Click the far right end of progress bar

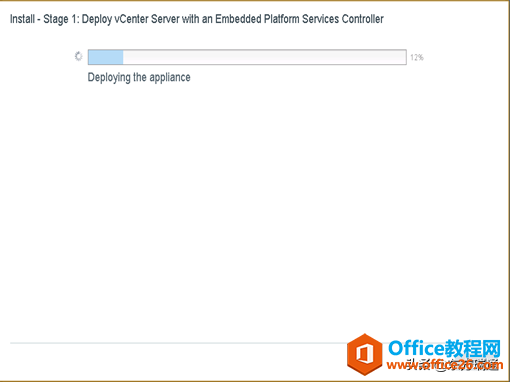404,57
